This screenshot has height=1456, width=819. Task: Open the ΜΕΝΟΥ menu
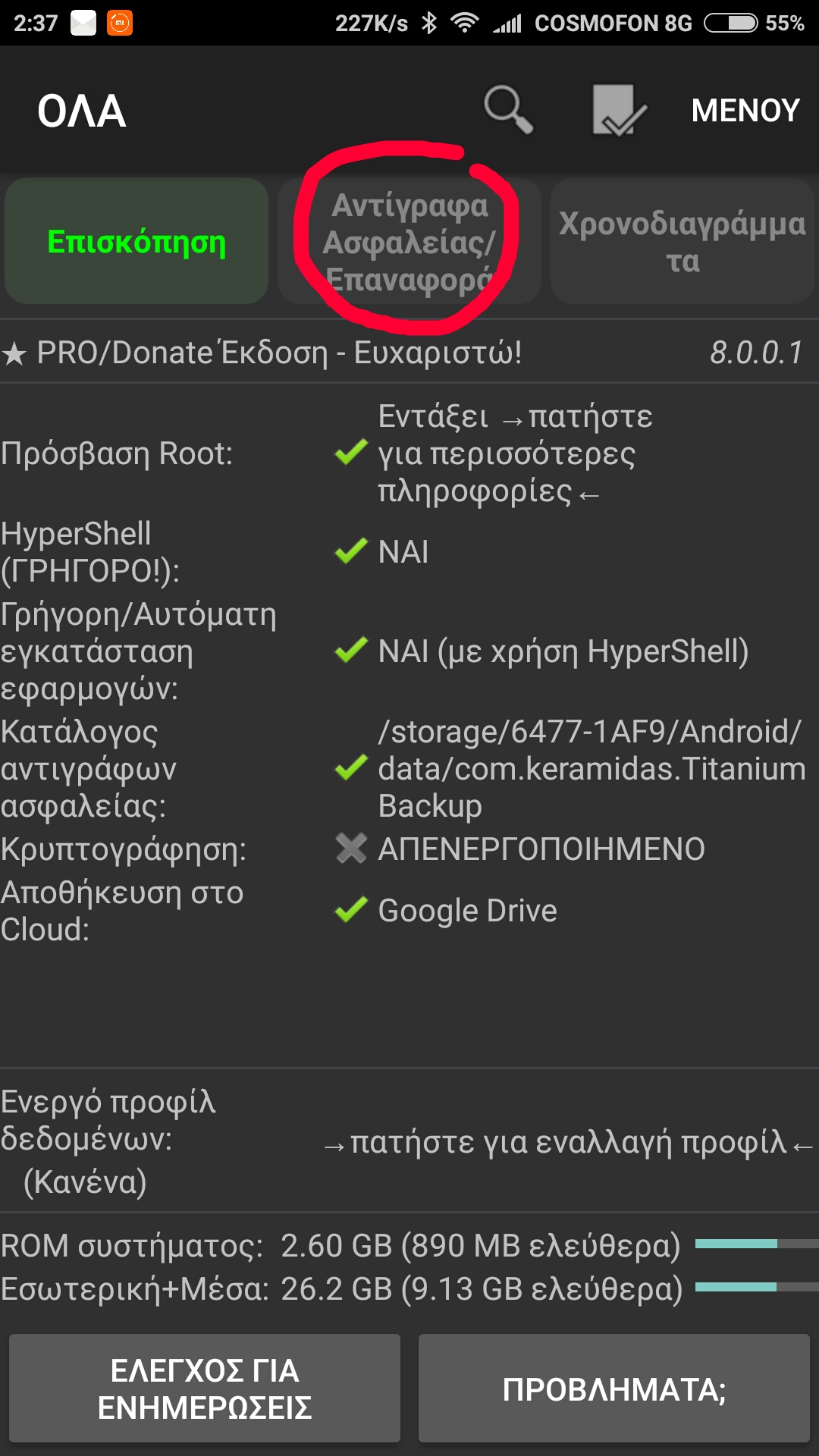[745, 111]
